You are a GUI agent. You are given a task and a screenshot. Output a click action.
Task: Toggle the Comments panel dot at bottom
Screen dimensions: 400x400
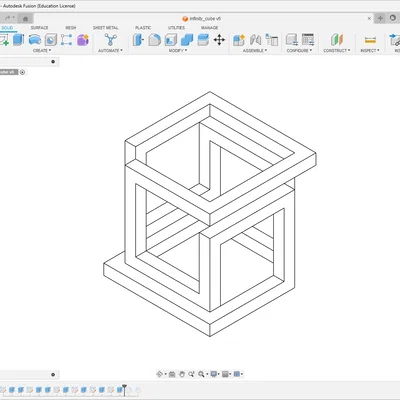(x=53, y=375)
